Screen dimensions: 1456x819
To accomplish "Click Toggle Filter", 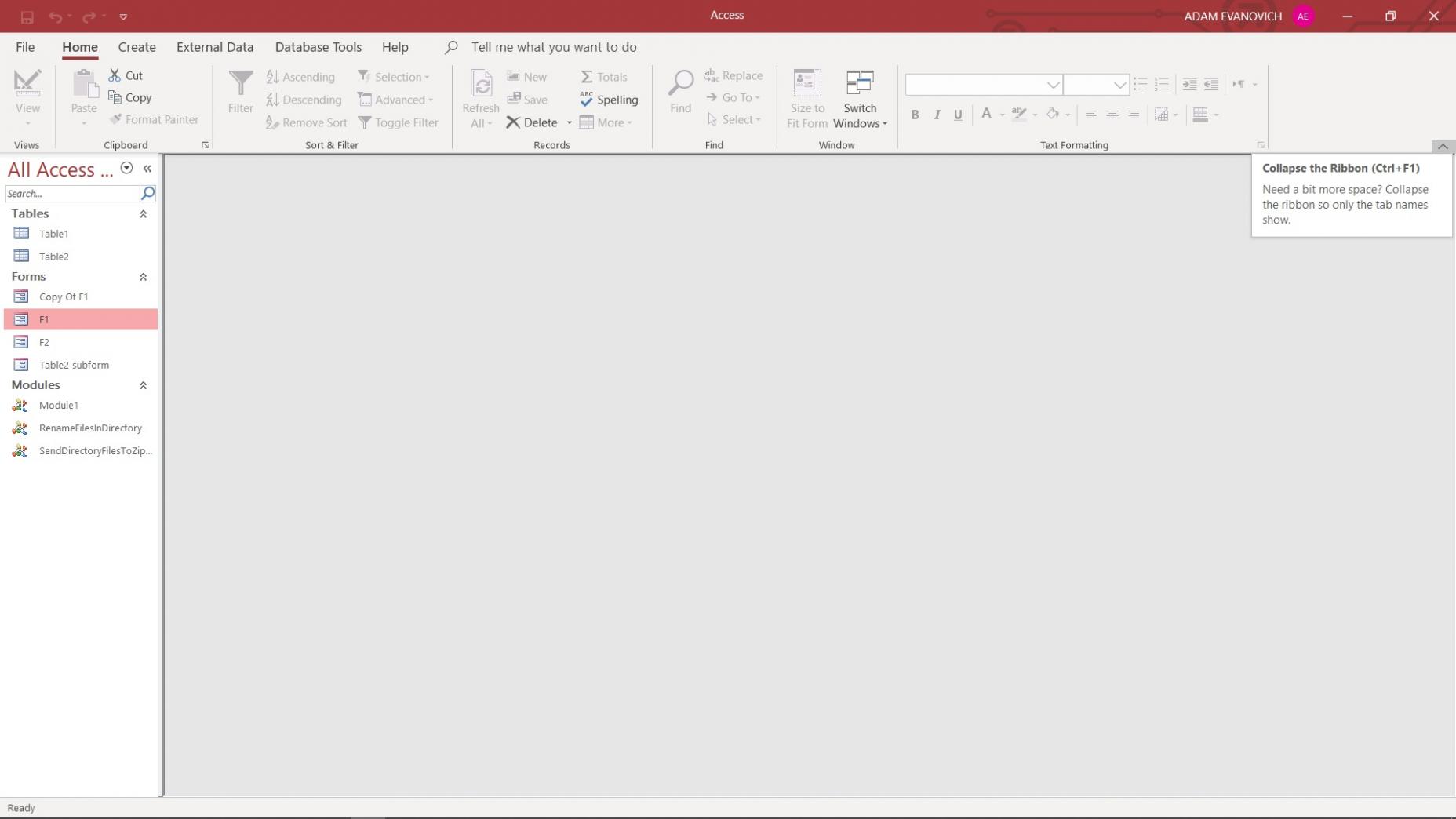I will point(399,122).
